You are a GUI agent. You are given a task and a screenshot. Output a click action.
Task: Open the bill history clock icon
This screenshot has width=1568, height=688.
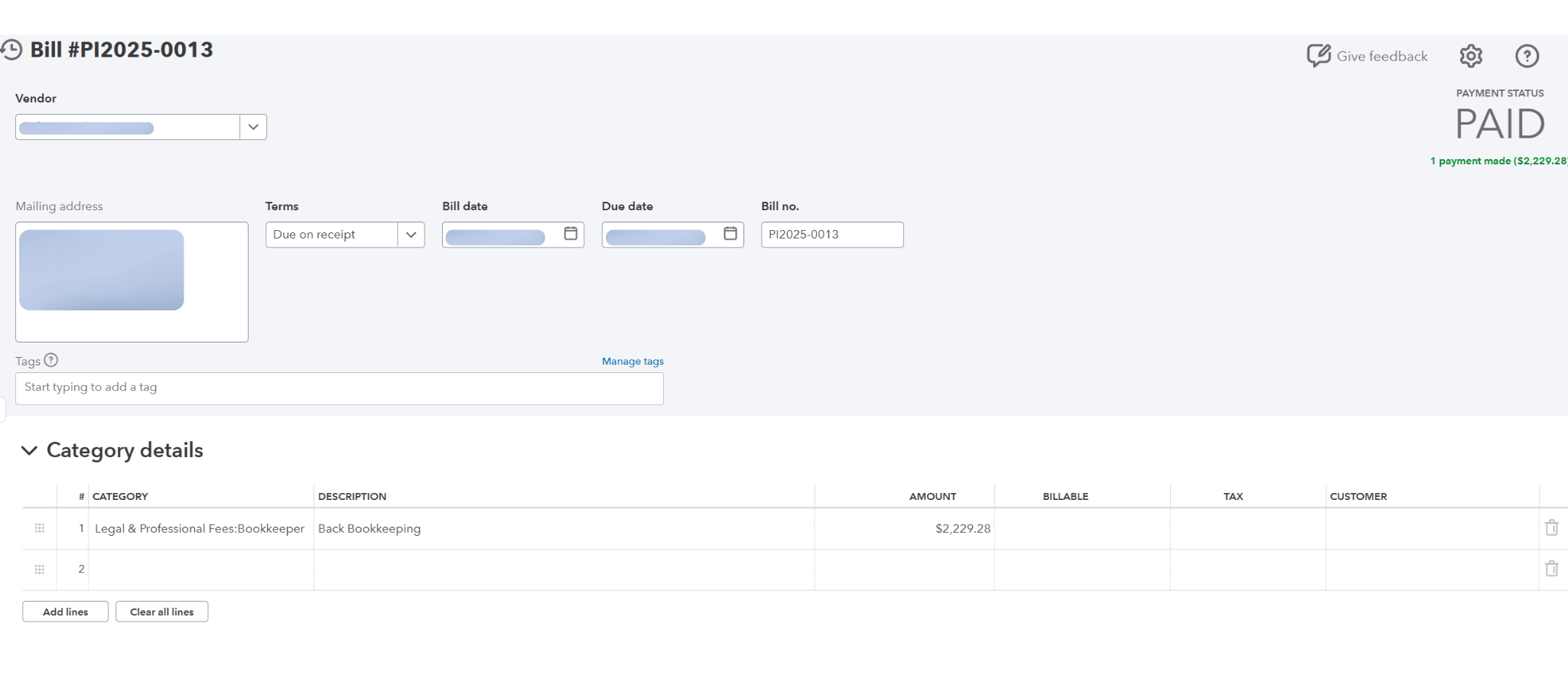click(11, 50)
